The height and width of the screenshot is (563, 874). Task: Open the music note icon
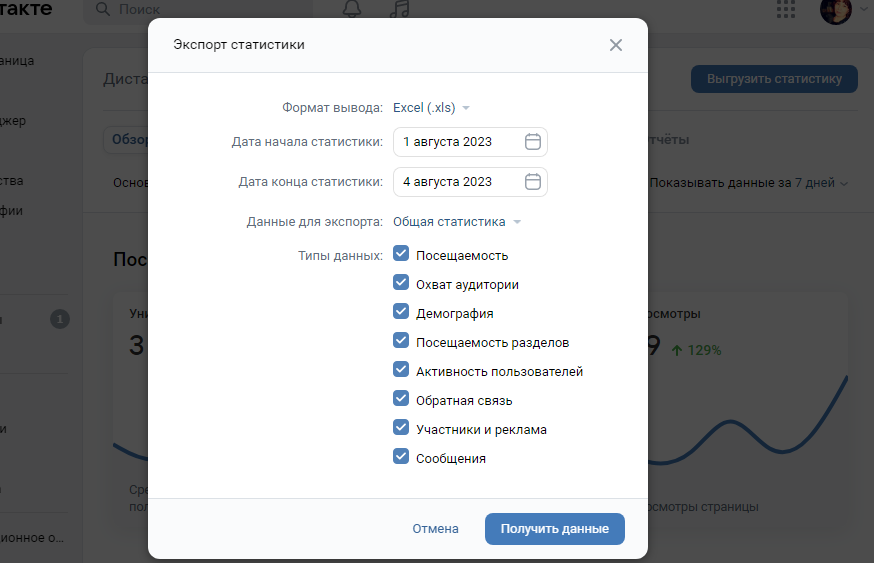[400, 8]
